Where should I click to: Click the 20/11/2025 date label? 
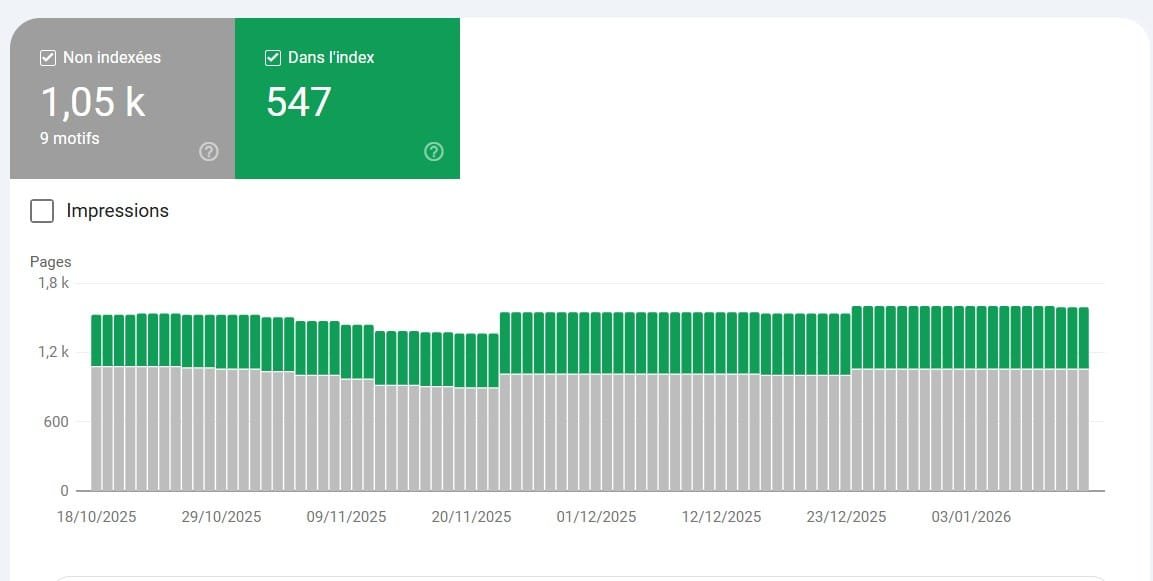(471, 517)
